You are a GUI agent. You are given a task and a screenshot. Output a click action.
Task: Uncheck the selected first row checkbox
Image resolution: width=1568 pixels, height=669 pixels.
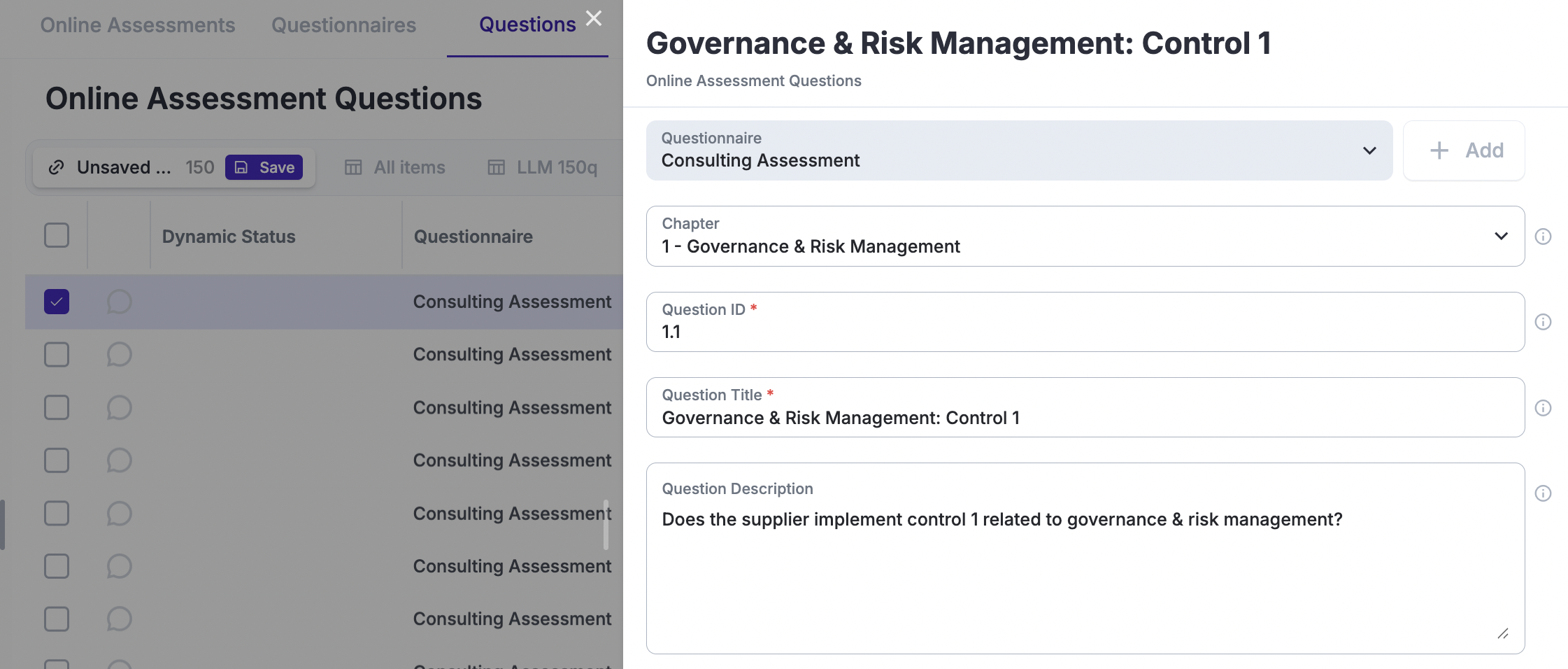coord(57,302)
